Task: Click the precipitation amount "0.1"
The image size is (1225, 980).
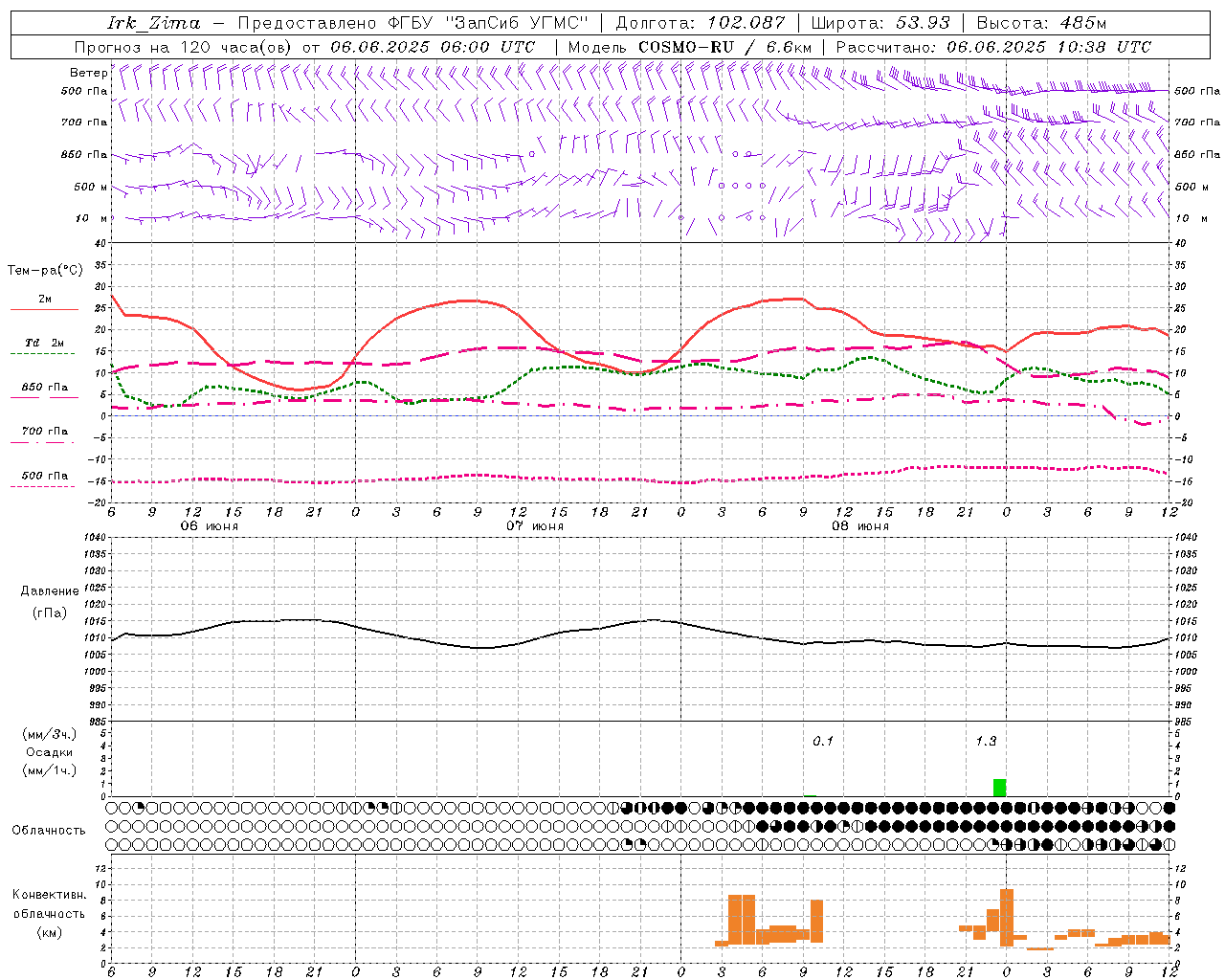Action: point(823,741)
